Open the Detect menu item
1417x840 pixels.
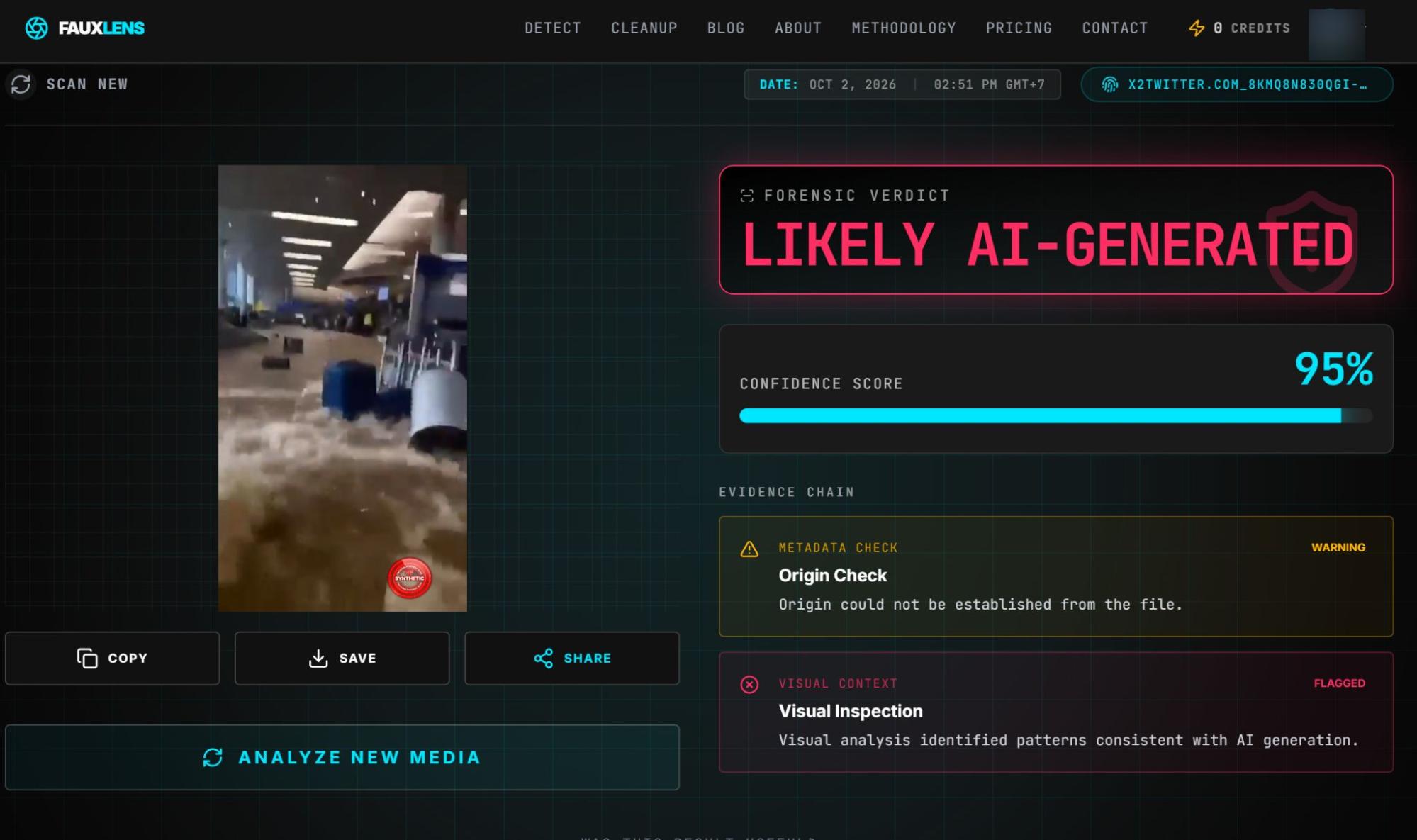(553, 28)
